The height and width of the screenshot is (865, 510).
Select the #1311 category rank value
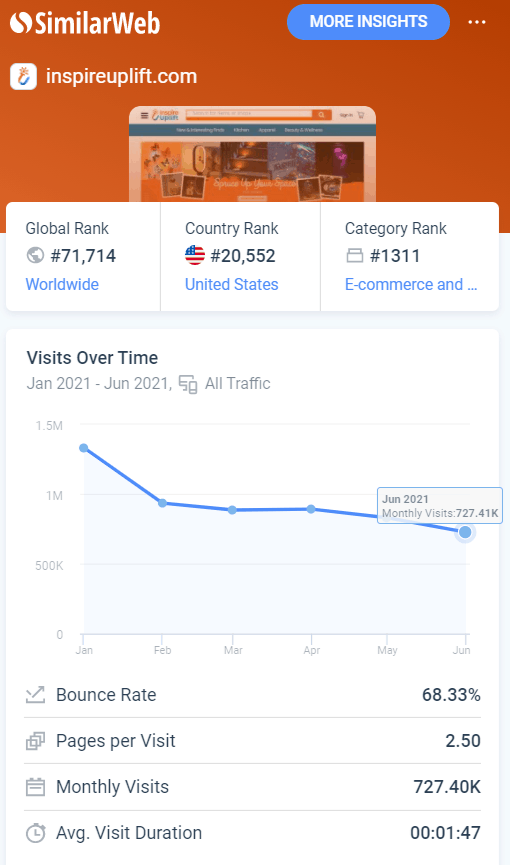[x=395, y=255]
